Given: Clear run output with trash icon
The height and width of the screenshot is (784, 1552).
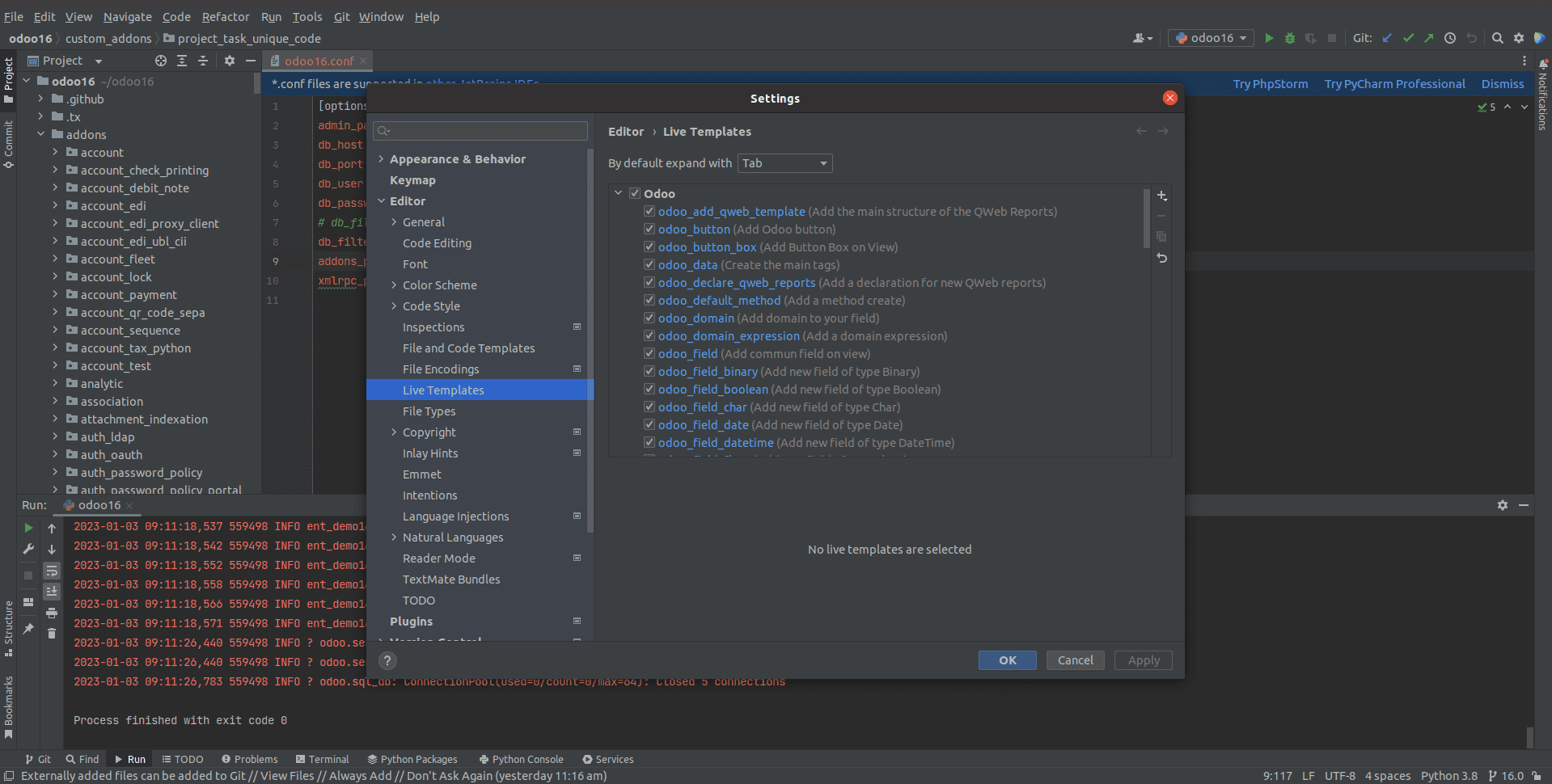Looking at the screenshot, I should coord(52,634).
